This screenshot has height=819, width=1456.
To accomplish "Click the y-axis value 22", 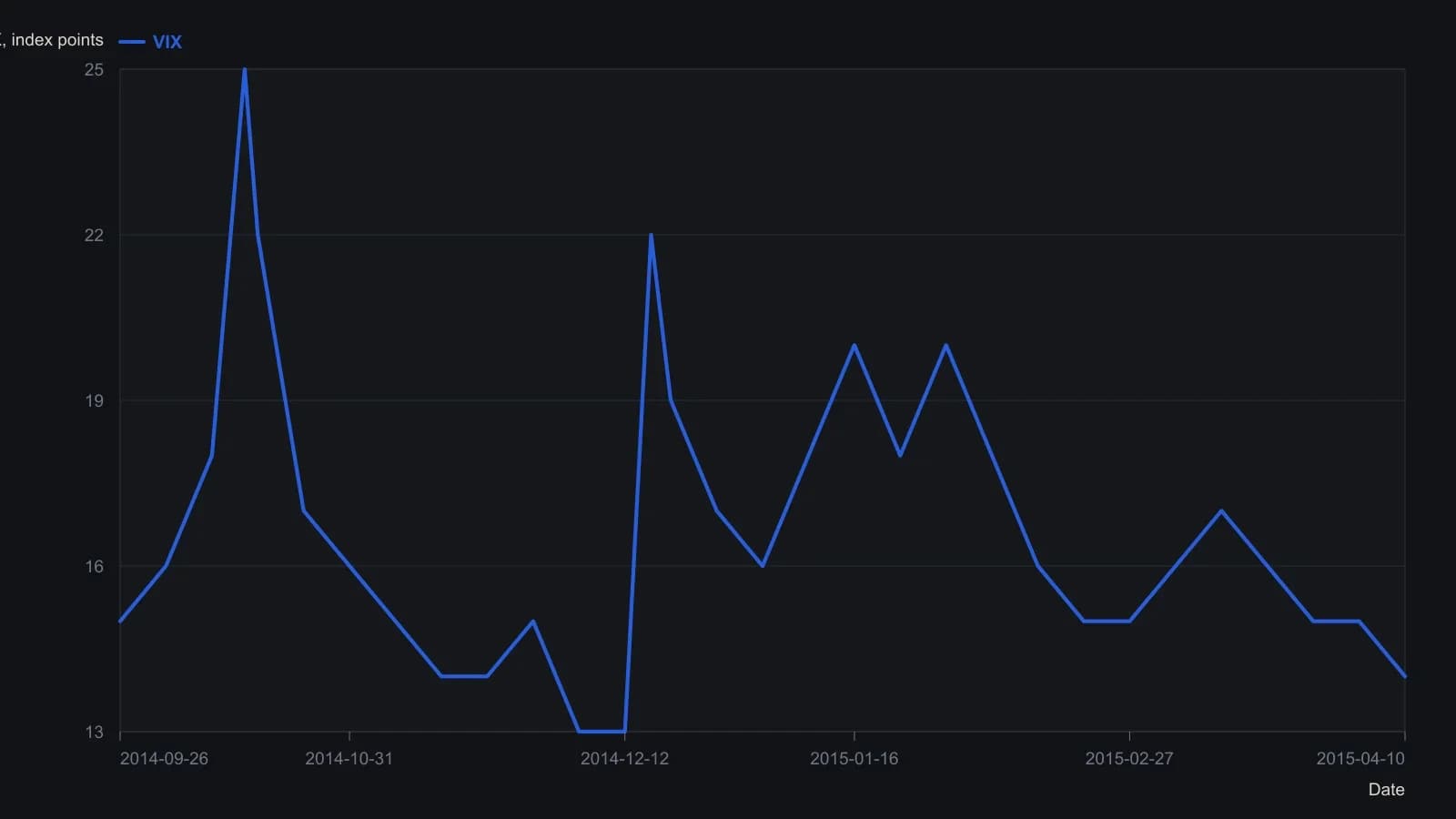I will coord(94,236).
